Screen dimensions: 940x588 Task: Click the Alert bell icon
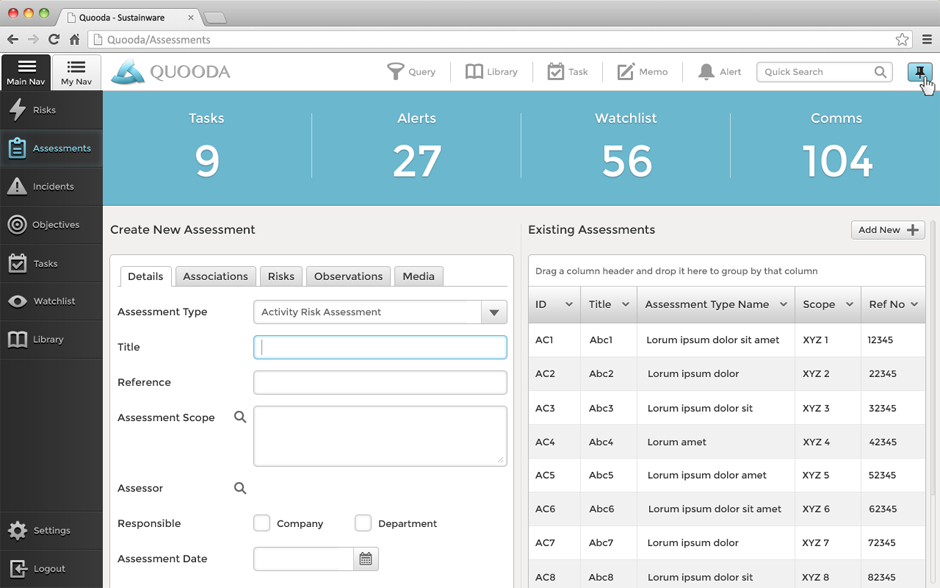706,72
